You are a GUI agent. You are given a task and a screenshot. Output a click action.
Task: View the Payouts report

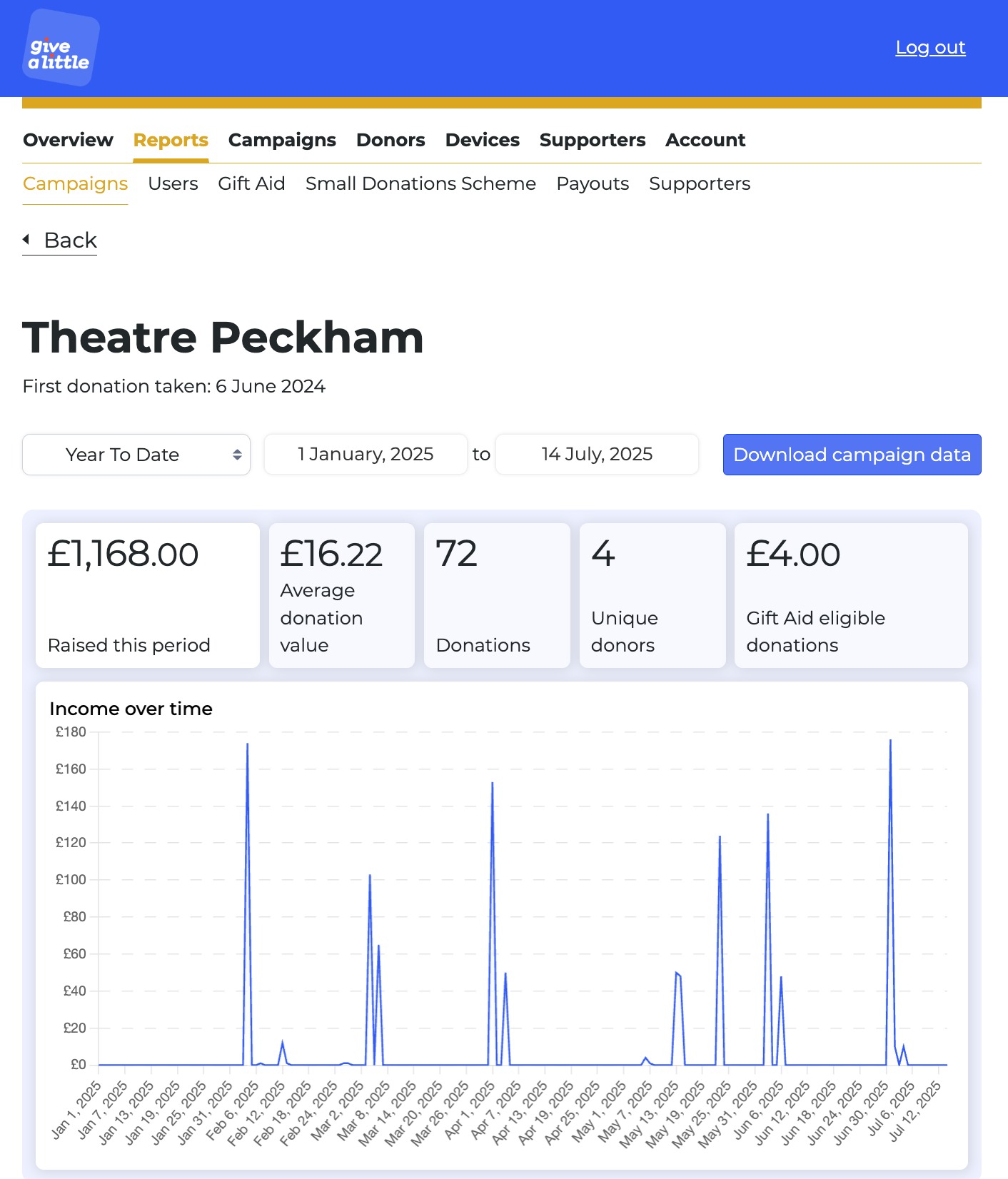(x=593, y=183)
